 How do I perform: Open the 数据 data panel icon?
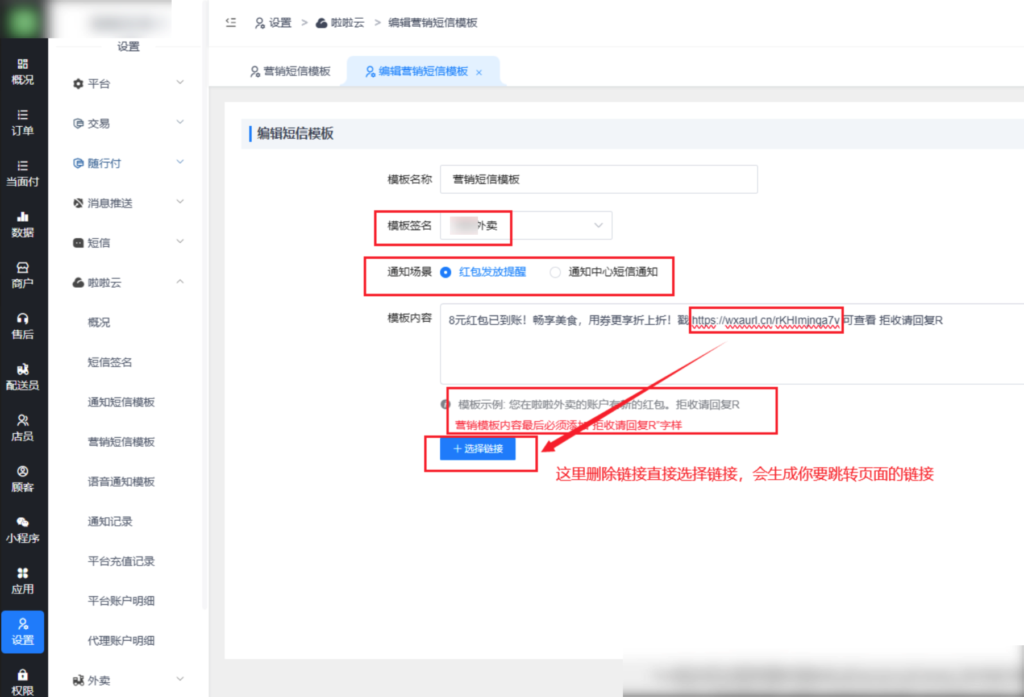22,222
